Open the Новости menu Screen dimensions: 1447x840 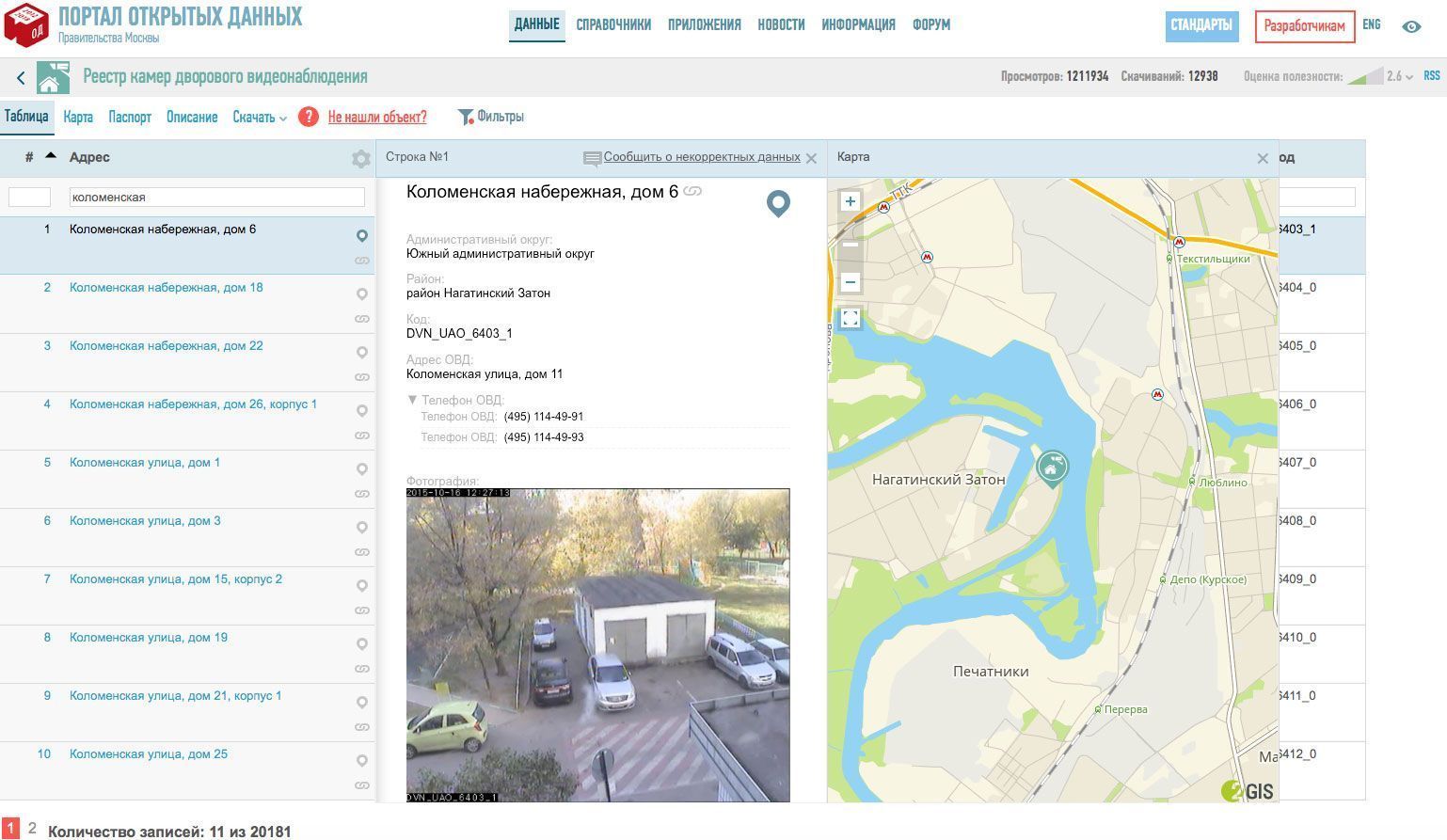781,25
